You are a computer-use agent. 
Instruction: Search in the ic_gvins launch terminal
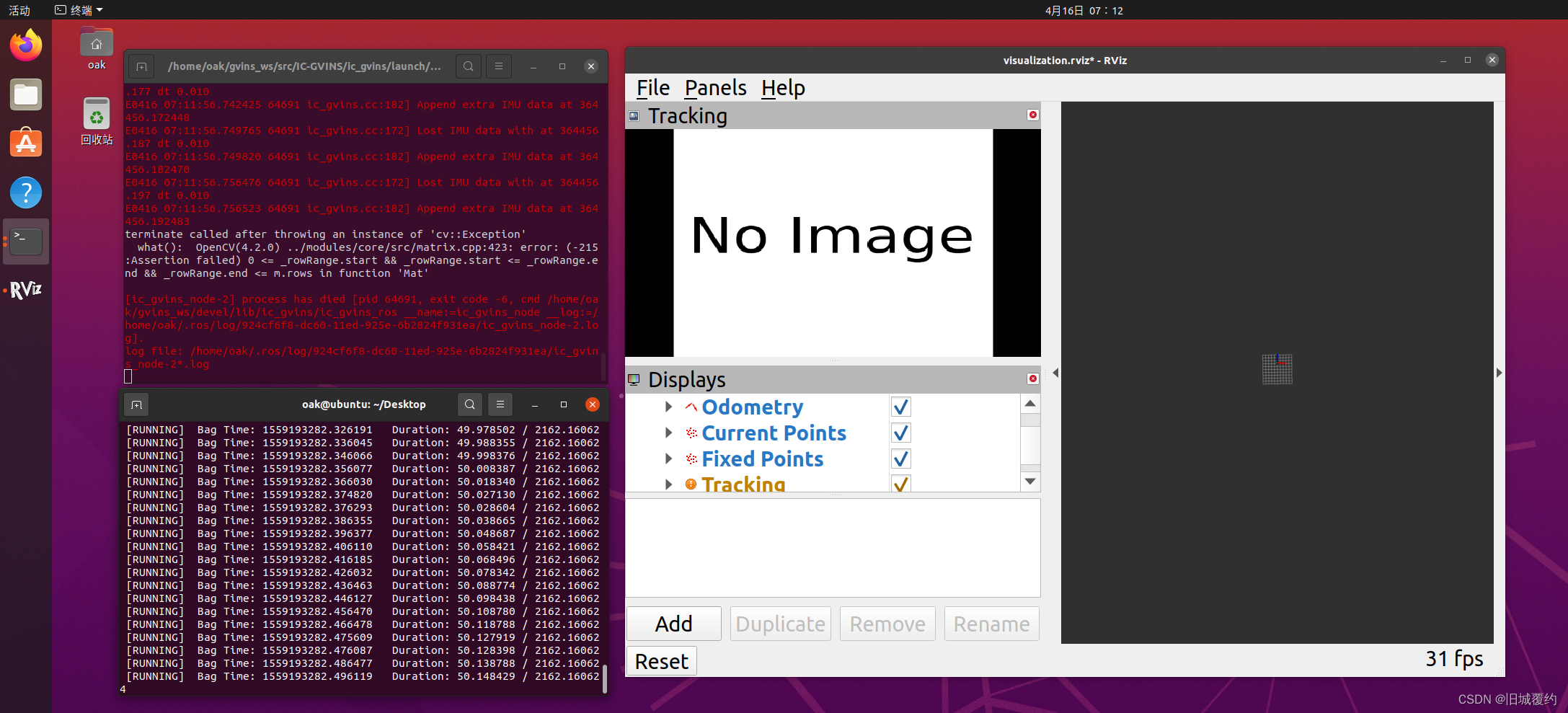[x=469, y=66]
